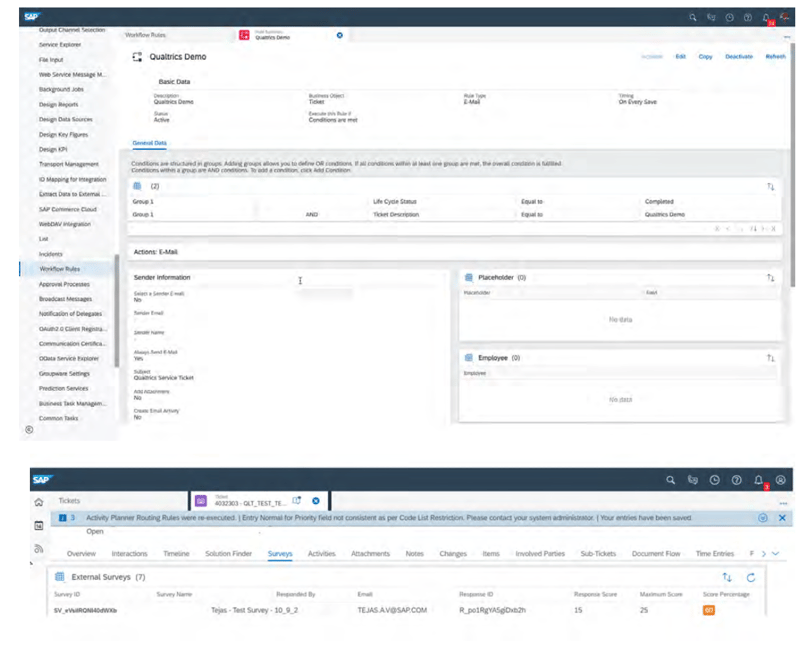Image resolution: width=800 pixels, height=645 pixels.
Task: Select Broadcast Messages in the left navigation
Action: [65, 299]
